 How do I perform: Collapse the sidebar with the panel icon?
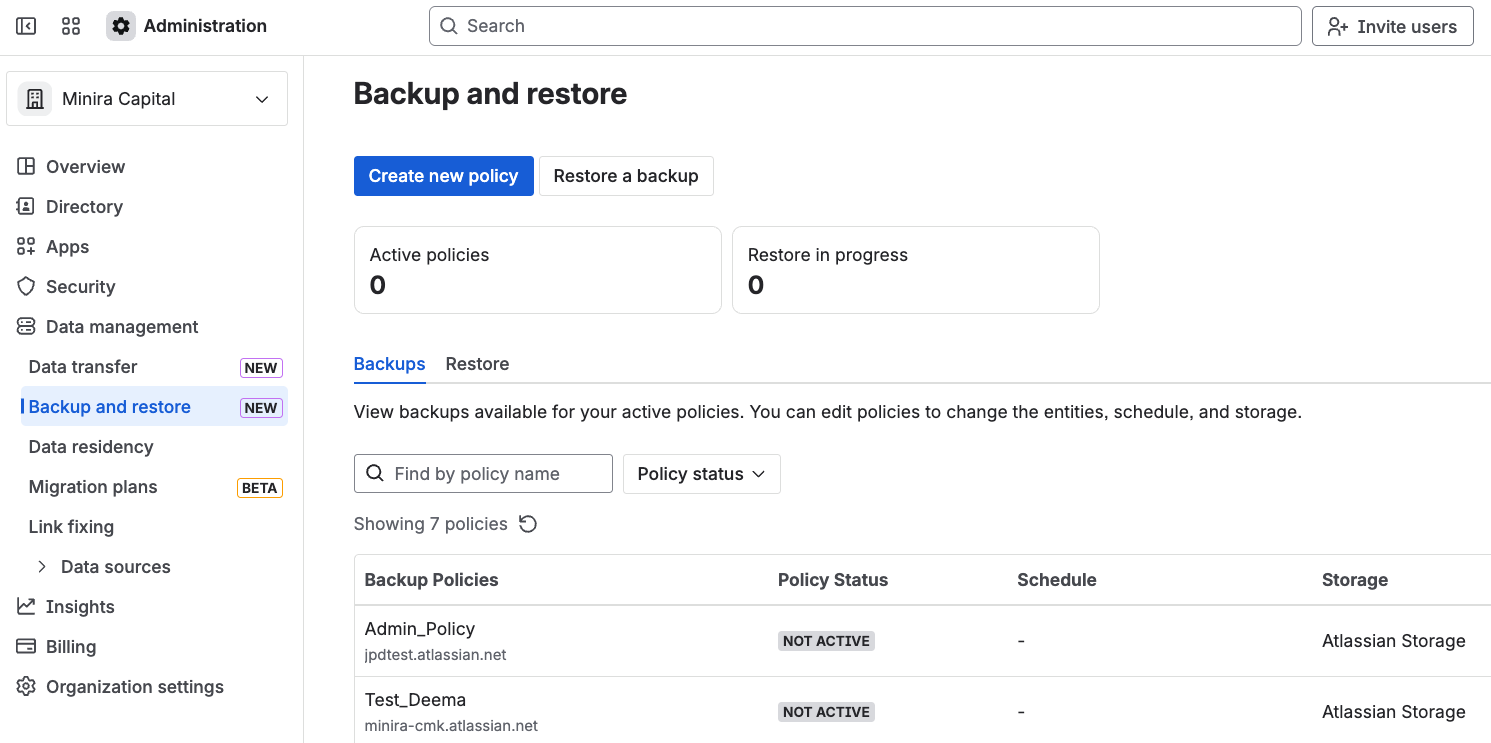[26, 26]
